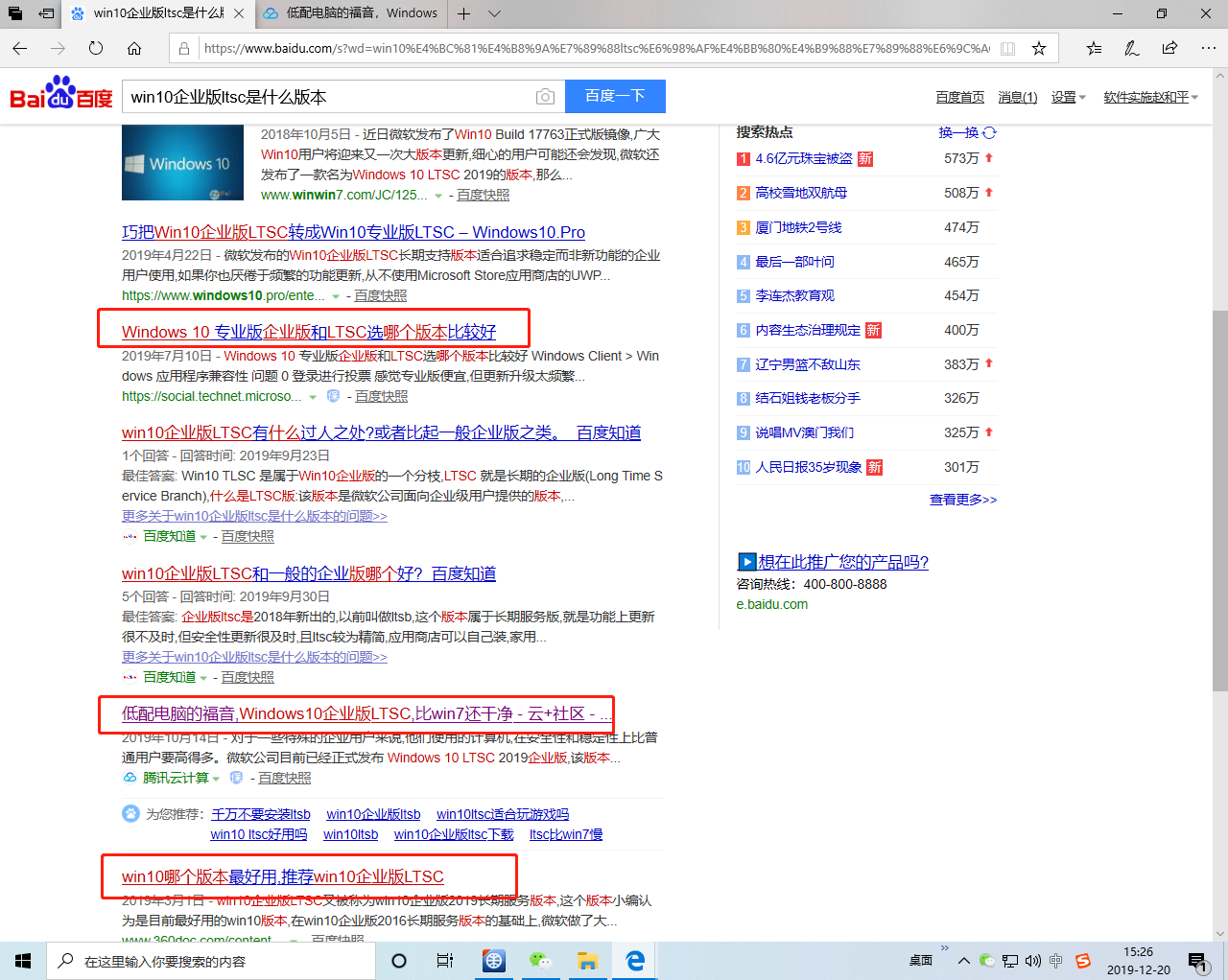Open Edge Settings and more (...) icon
The height and width of the screenshot is (980, 1228).
click(x=1208, y=47)
